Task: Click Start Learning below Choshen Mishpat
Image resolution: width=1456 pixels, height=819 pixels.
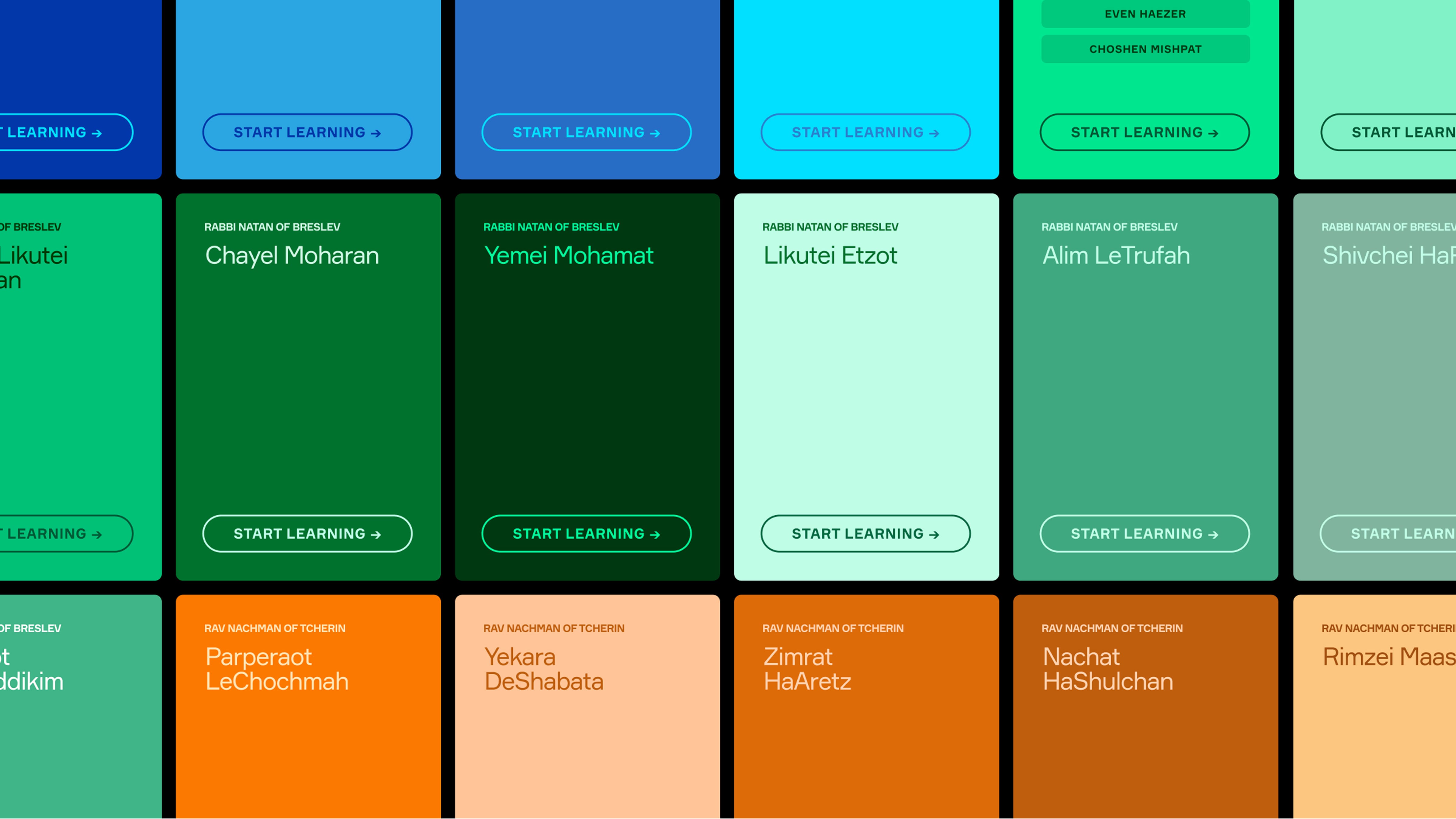Action: point(1144,132)
